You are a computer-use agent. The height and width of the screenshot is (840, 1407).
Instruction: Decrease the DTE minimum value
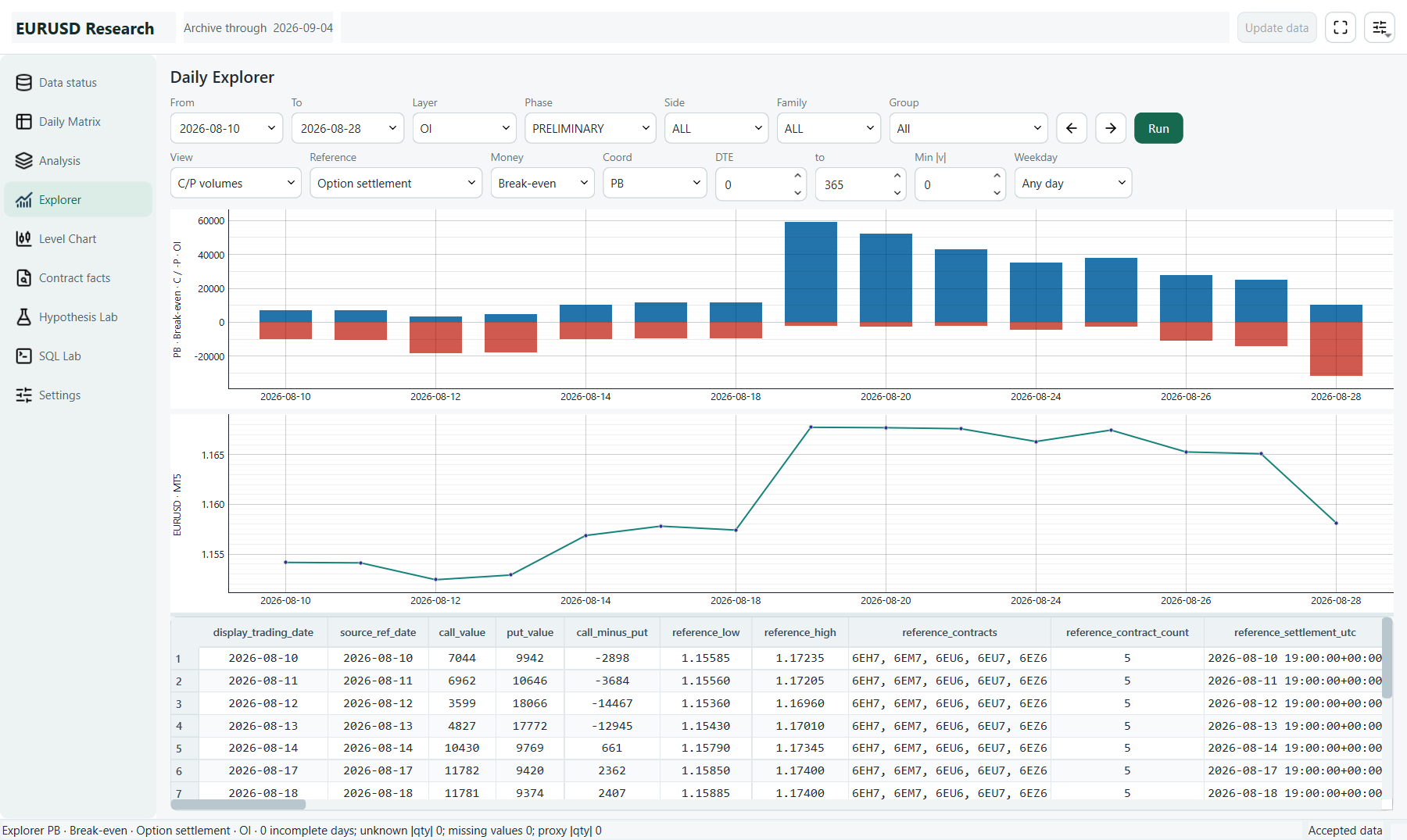click(x=797, y=192)
